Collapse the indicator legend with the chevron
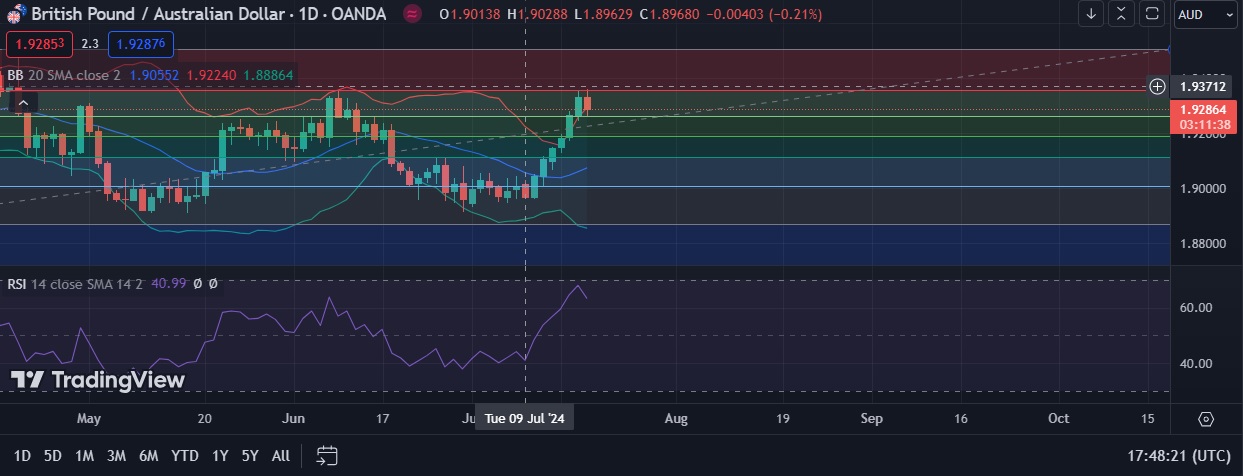 [x=24, y=101]
